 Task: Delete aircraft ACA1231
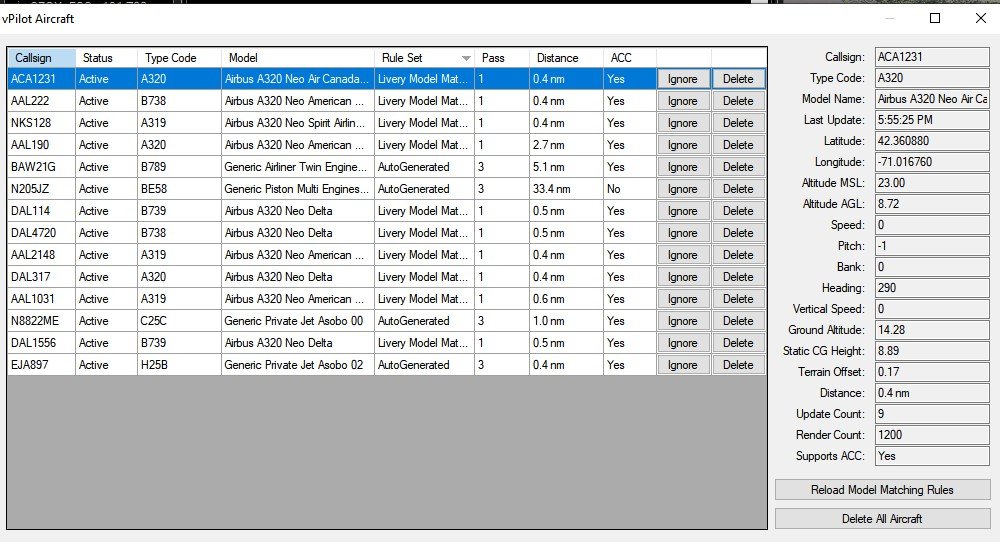[x=738, y=79]
